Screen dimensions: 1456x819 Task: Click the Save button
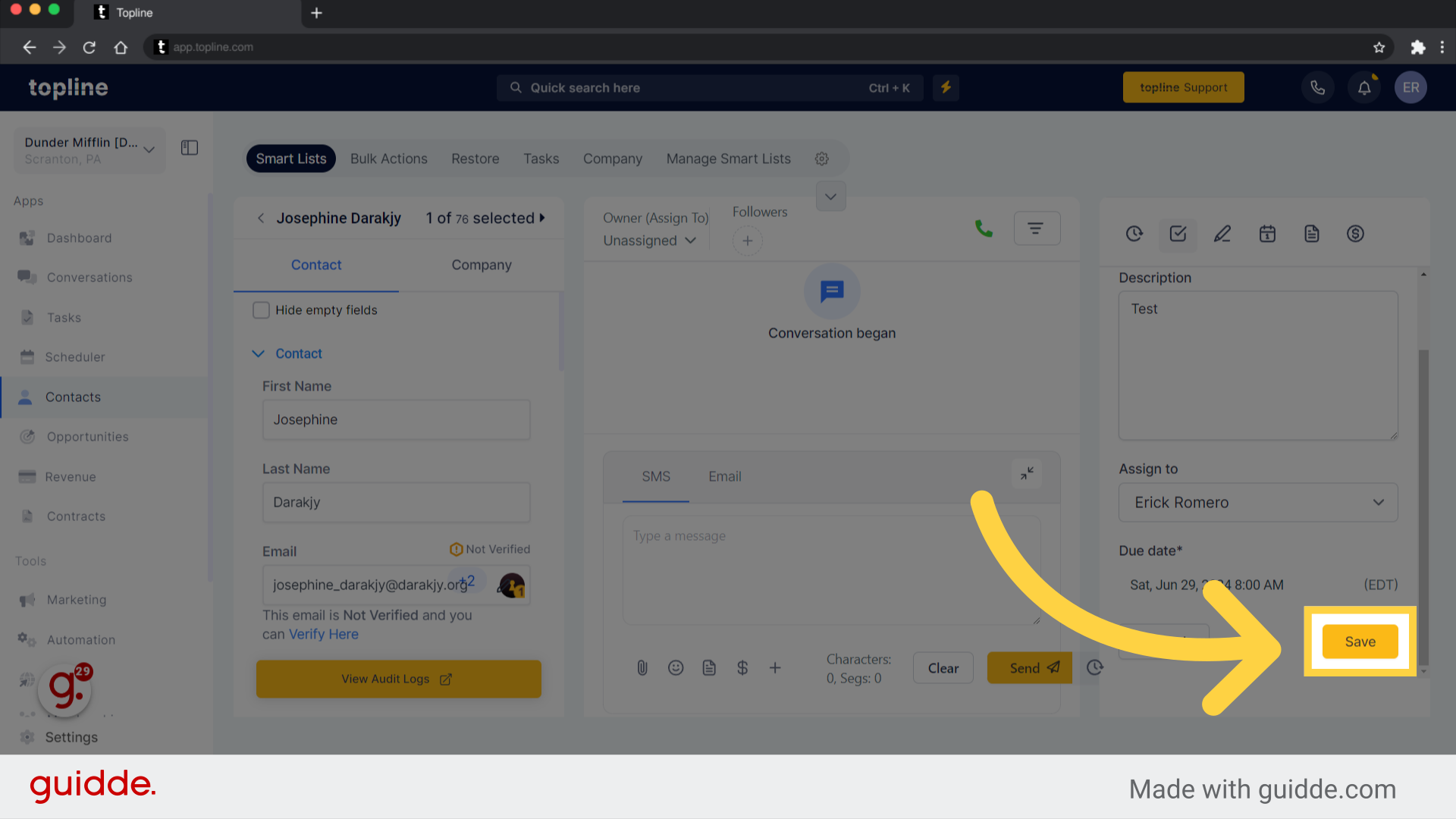coord(1359,641)
